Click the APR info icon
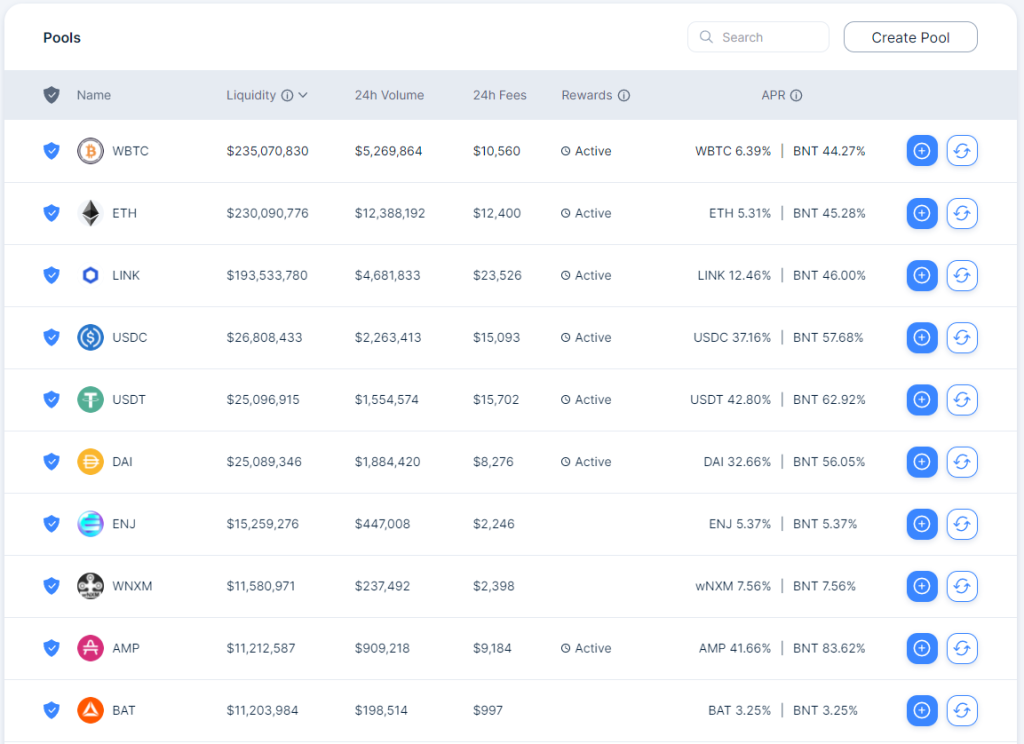This screenshot has width=1024, height=744. point(796,95)
